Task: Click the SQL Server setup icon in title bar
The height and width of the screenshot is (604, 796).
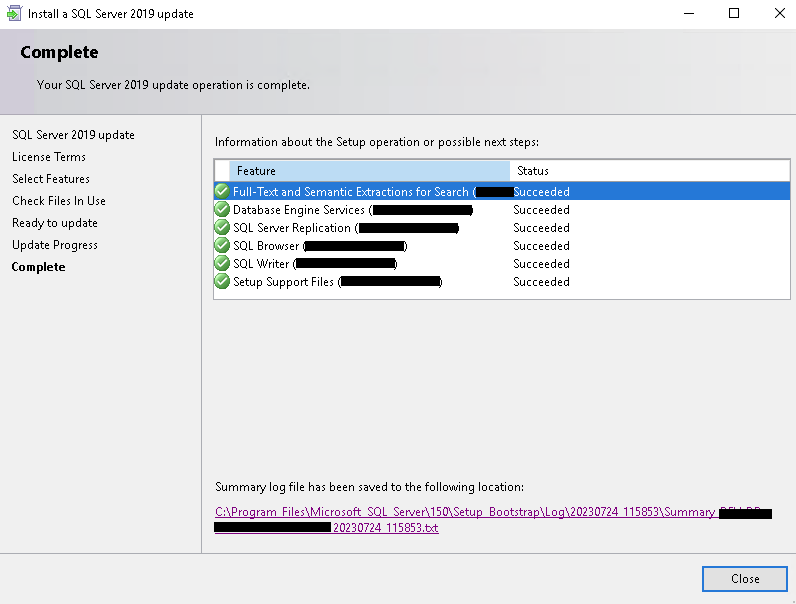Action: (14, 13)
